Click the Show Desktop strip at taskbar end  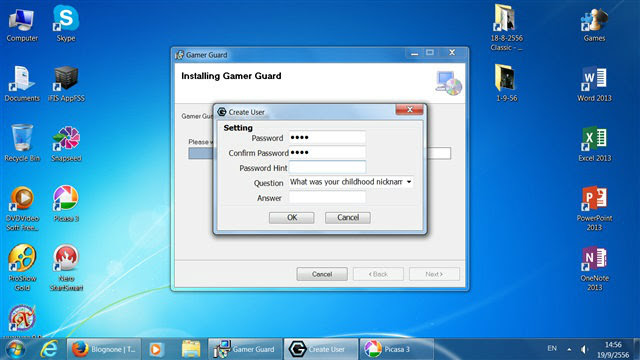tap(636, 349)
